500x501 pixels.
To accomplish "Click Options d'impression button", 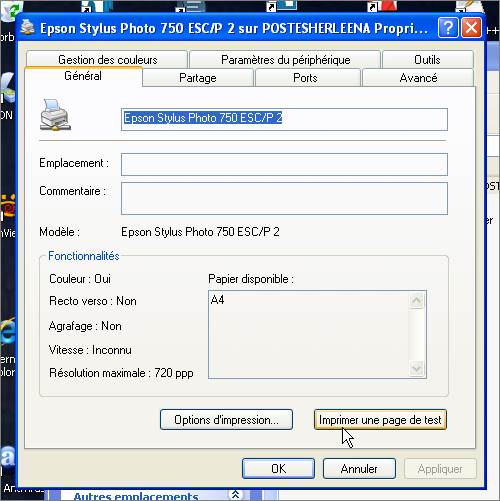I will tap(226, 420).
